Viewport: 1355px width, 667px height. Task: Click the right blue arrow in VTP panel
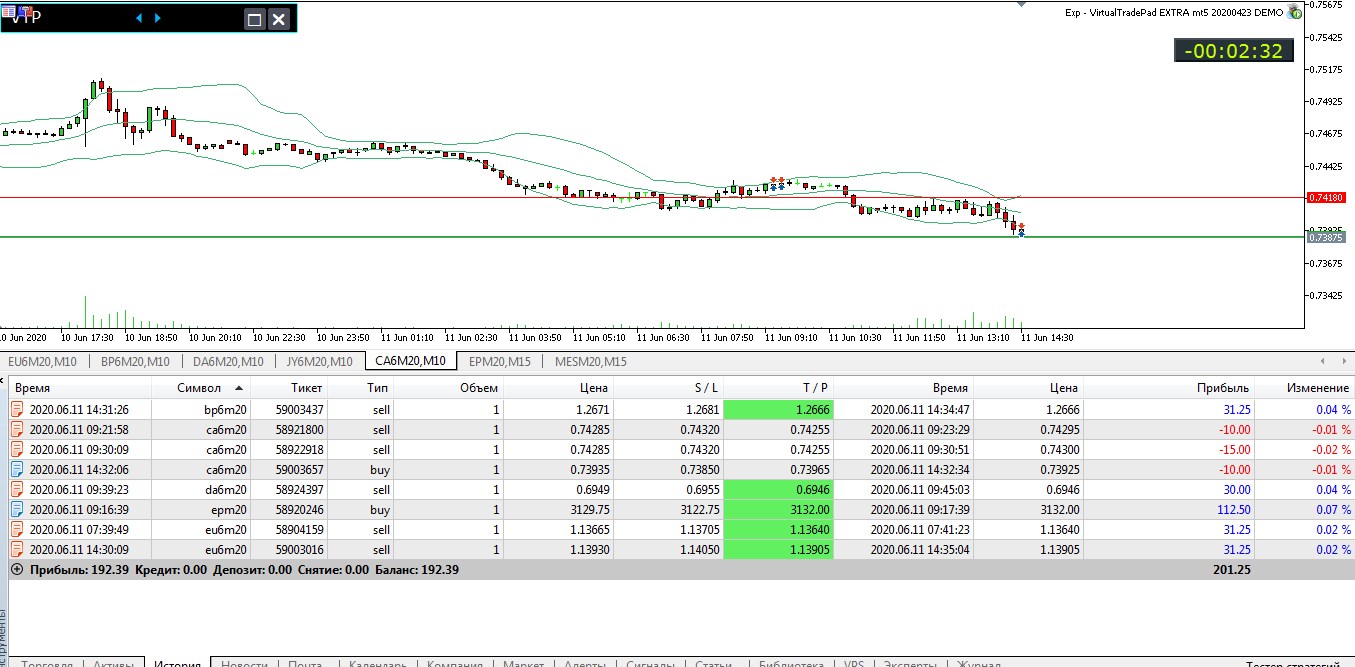tap(158, 18)
